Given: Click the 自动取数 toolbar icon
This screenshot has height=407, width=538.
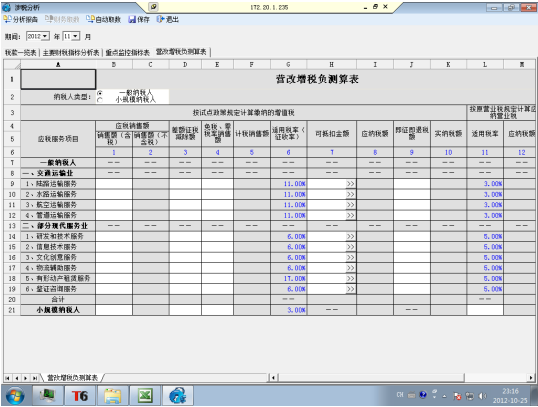Looking at the screenshot, I should pos(103,20).
